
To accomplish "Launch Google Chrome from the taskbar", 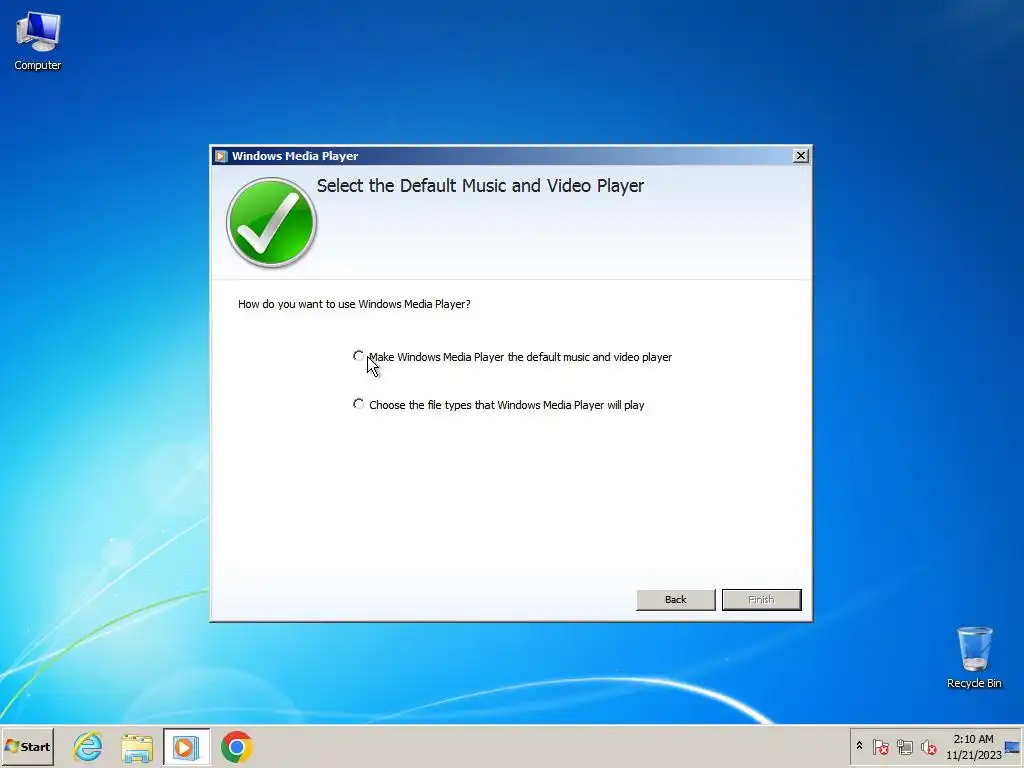I will pos(236,747).
